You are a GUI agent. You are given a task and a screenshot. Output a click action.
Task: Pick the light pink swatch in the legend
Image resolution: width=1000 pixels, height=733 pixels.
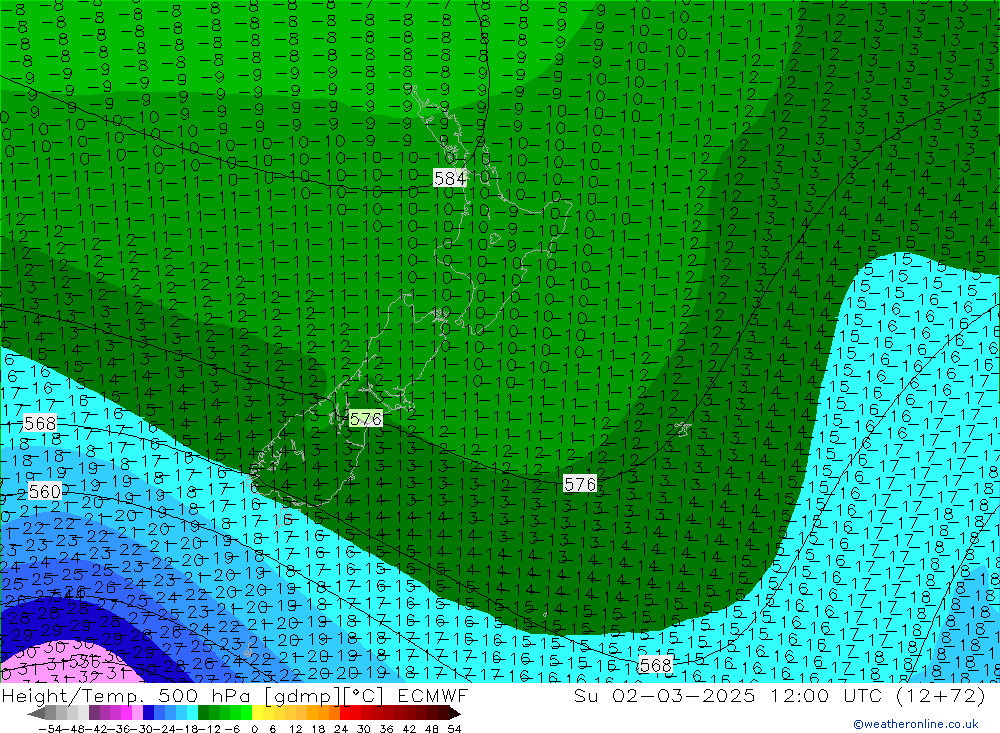tap(138, 713)
